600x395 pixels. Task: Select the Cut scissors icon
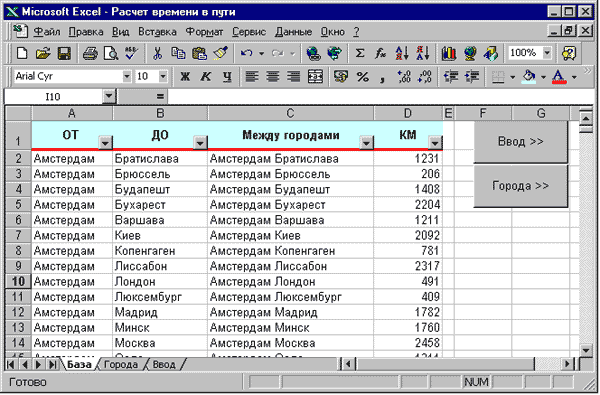click(157, 54)
